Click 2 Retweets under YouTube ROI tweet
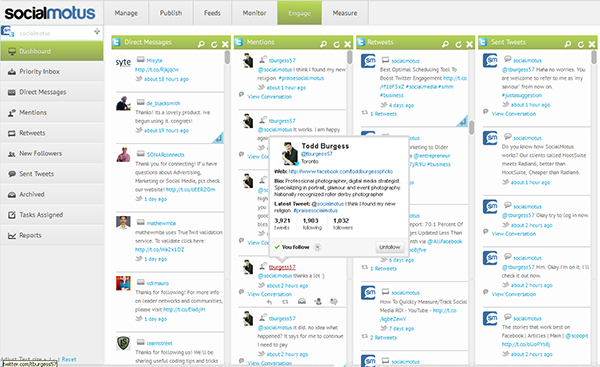 [383, 338]
